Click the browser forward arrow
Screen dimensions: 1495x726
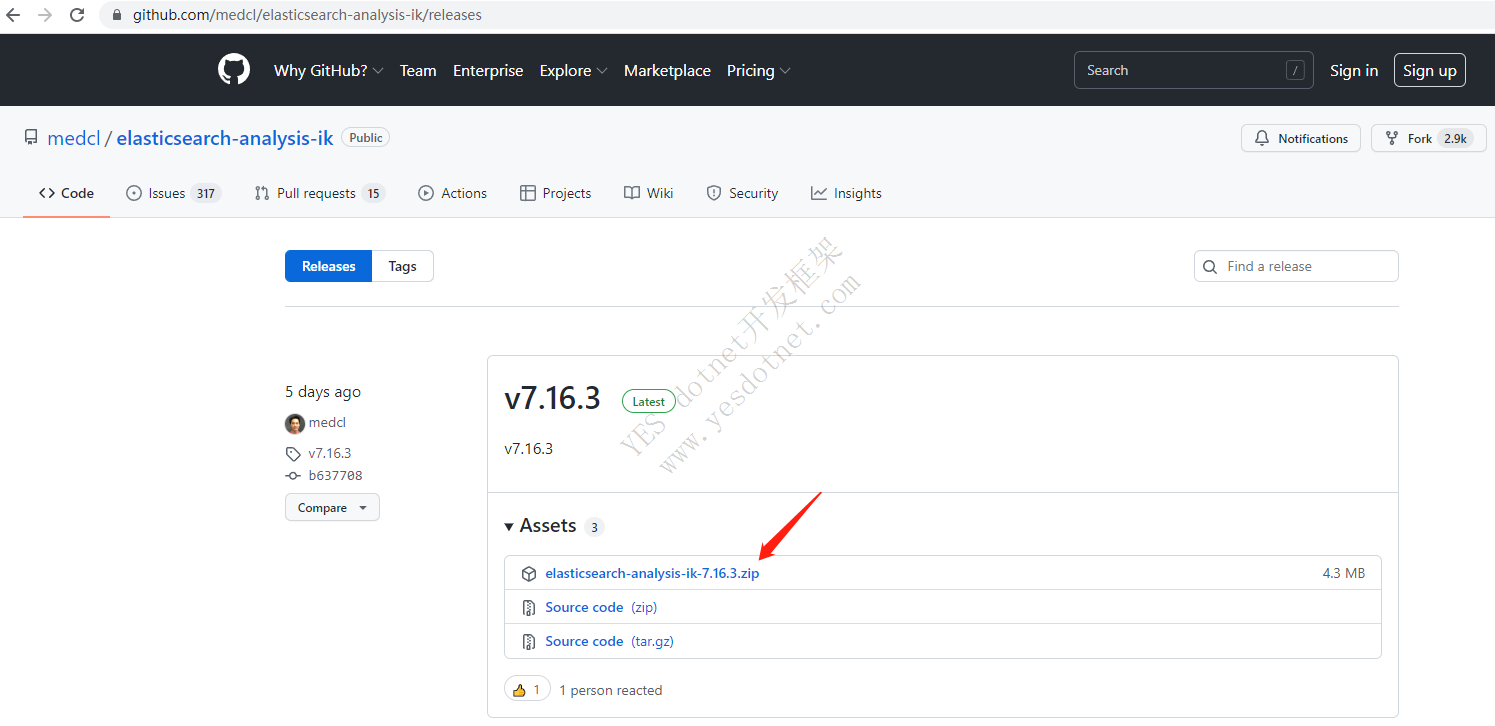45,15
